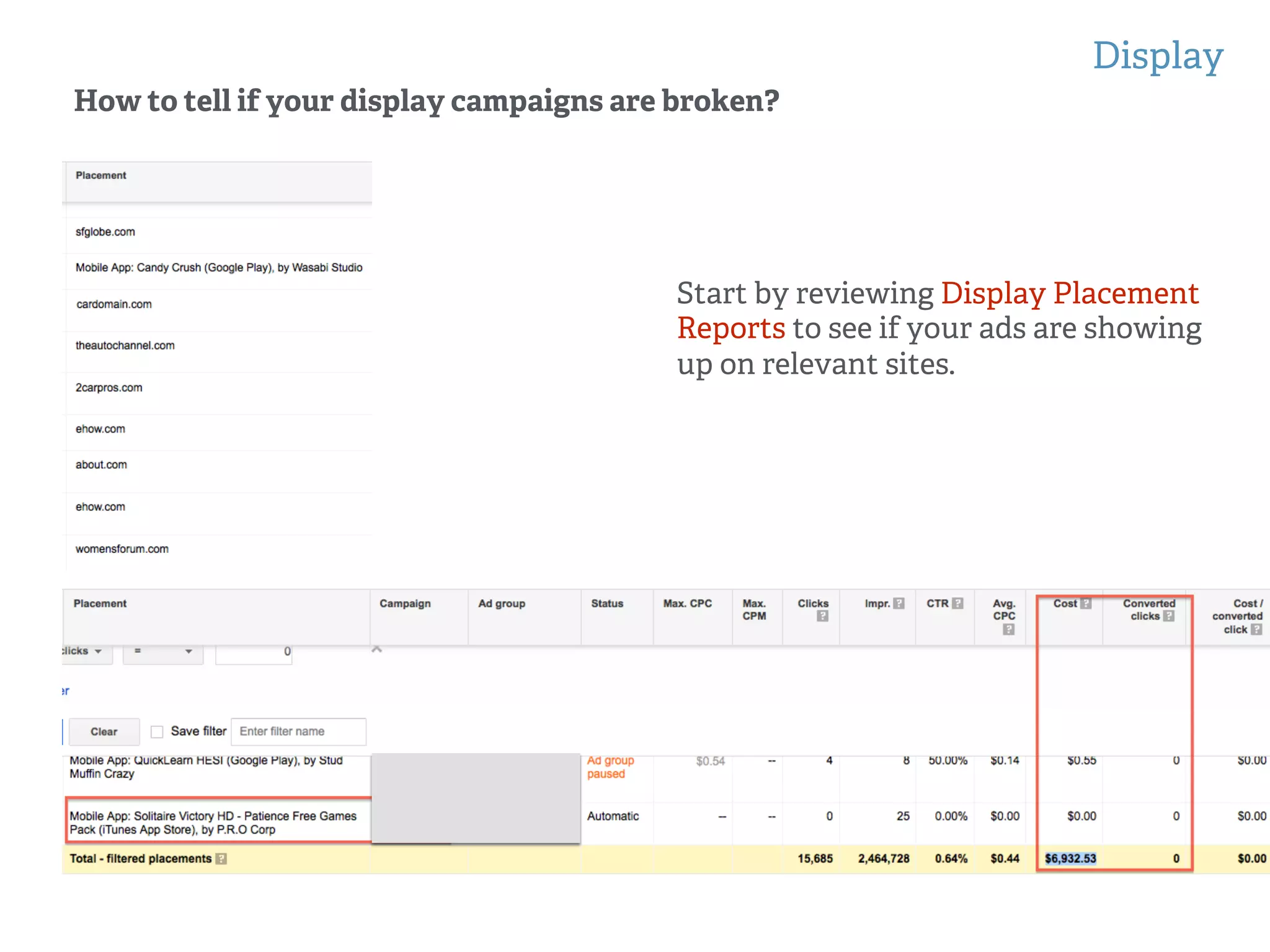Viewport: 1270px width, 952px height.
Task: Collapse the filter panel with the caret
Action: [376, 650]
